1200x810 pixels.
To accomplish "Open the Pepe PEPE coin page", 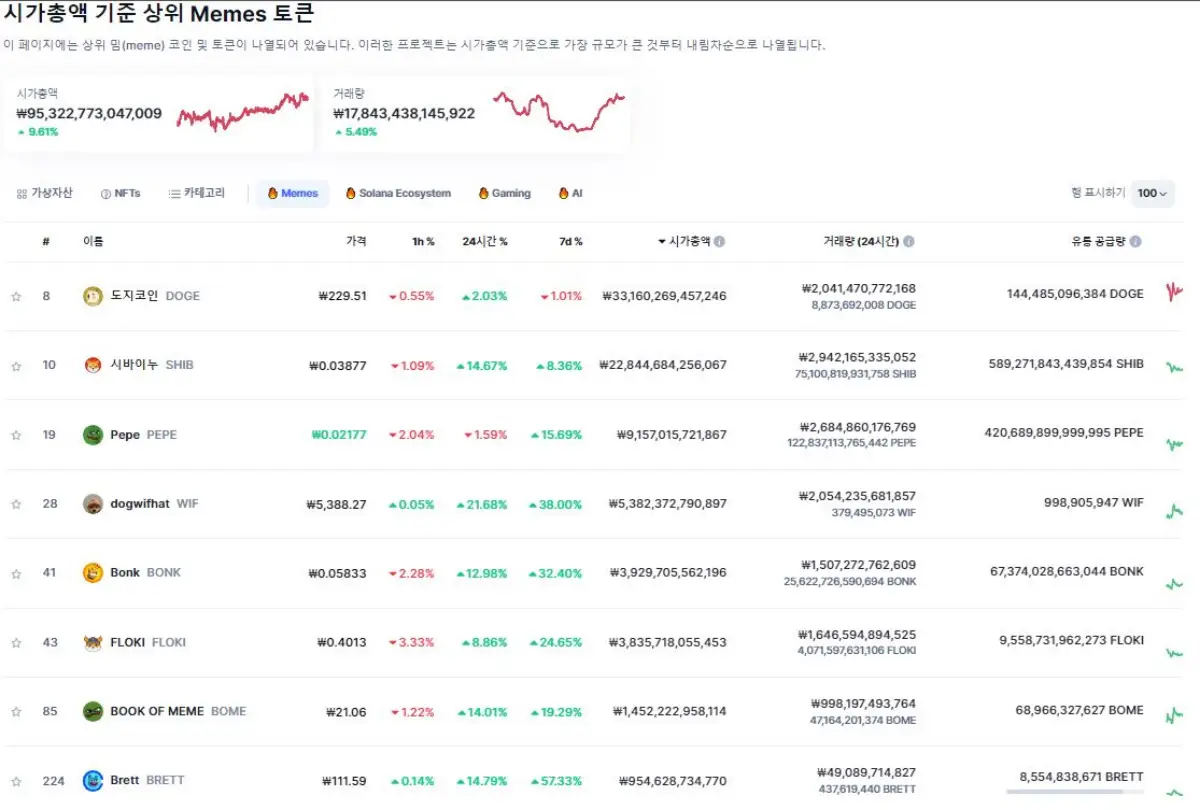I will pos(143,435).
